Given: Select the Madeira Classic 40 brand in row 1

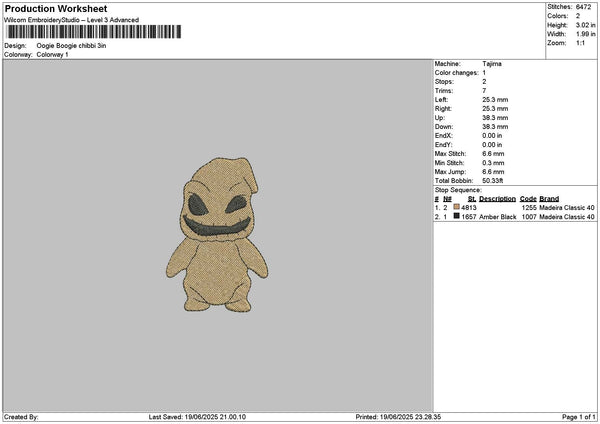Looking at the screenshot, I should point(568,207).
